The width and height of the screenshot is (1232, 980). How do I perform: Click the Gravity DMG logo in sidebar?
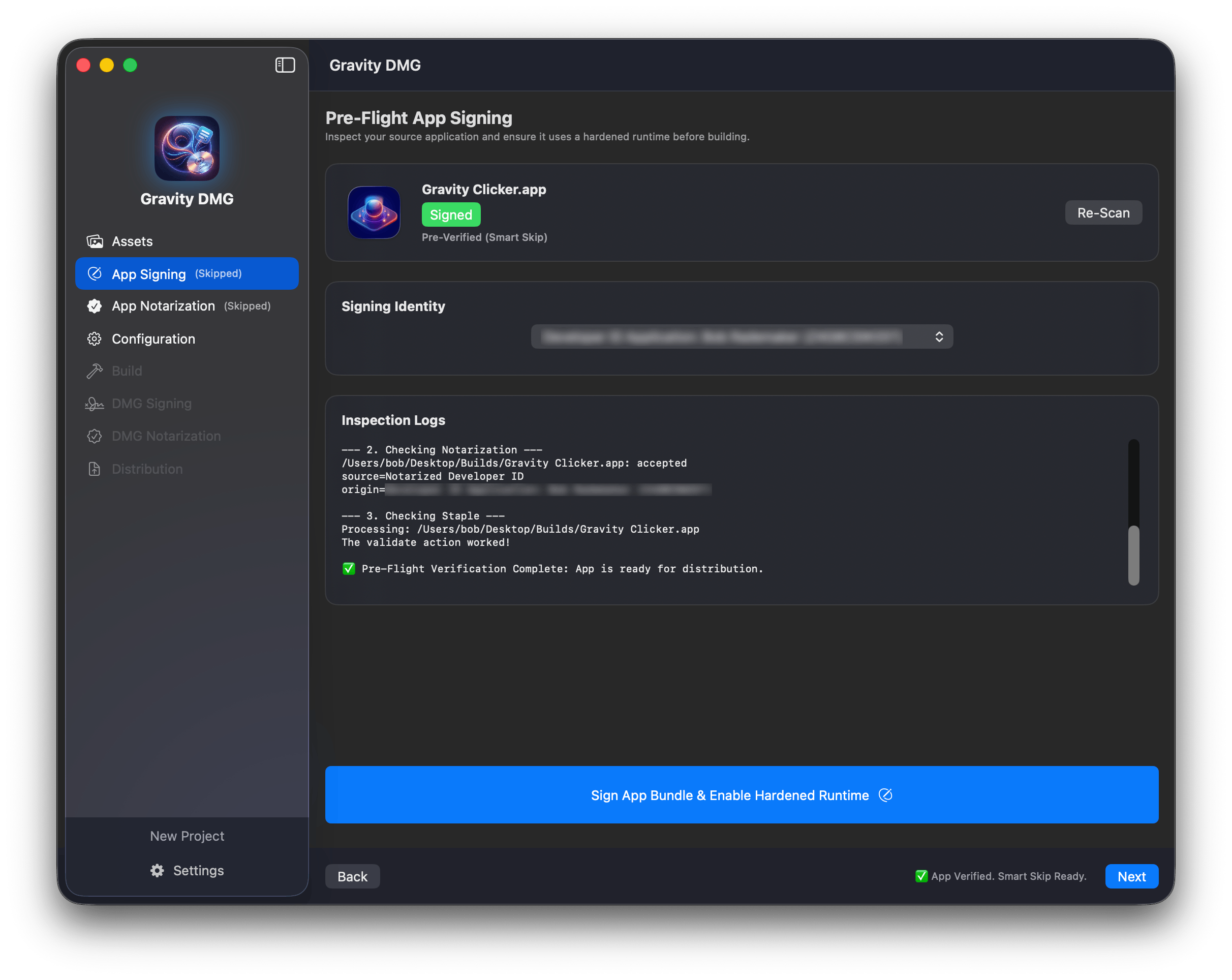(x=187, y=148)
